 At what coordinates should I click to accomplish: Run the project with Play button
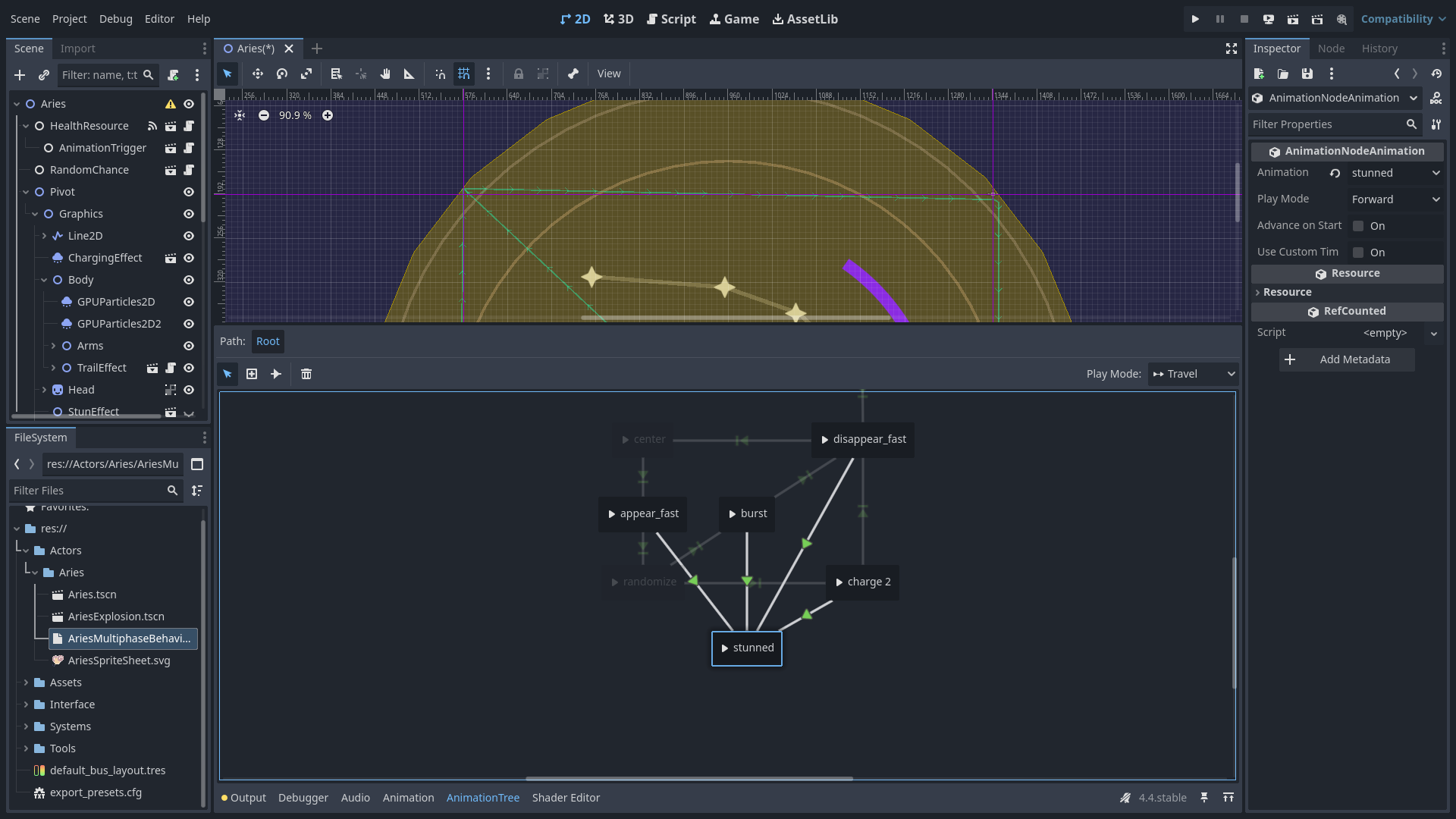[x=1195, y=19]
